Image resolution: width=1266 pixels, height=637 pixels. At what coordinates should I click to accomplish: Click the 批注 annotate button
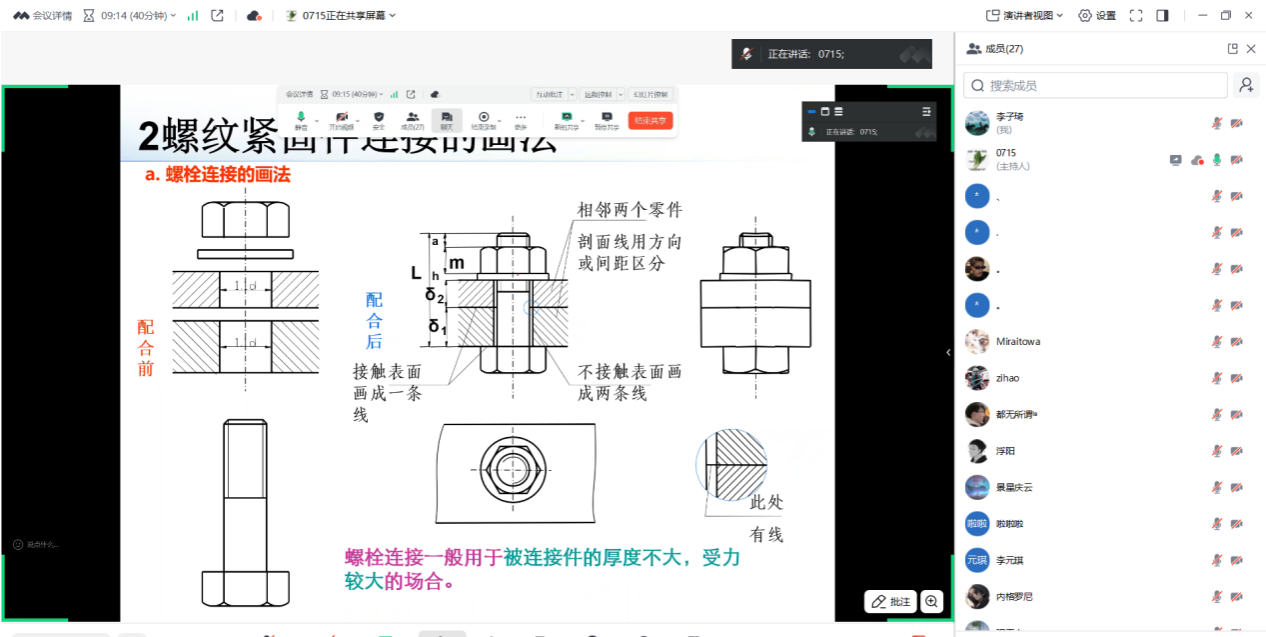(x=891, y=601)
